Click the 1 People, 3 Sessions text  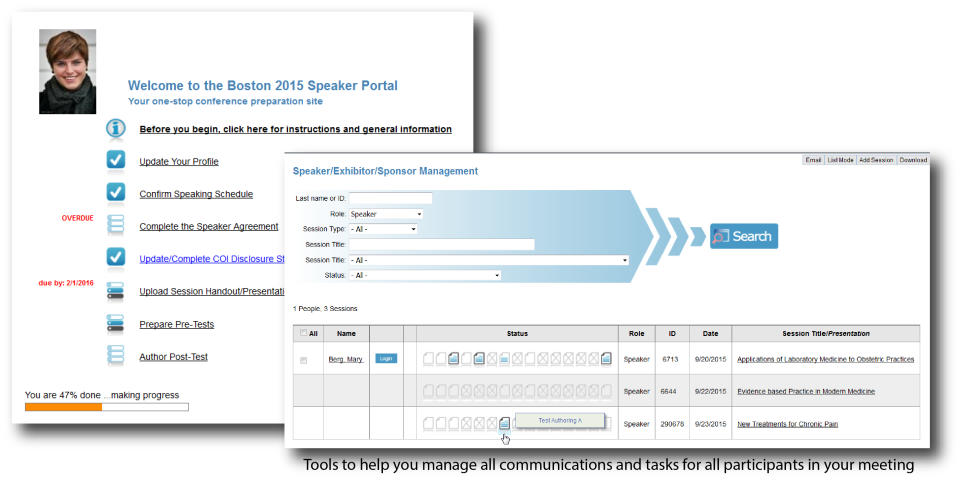coord(326,308)
